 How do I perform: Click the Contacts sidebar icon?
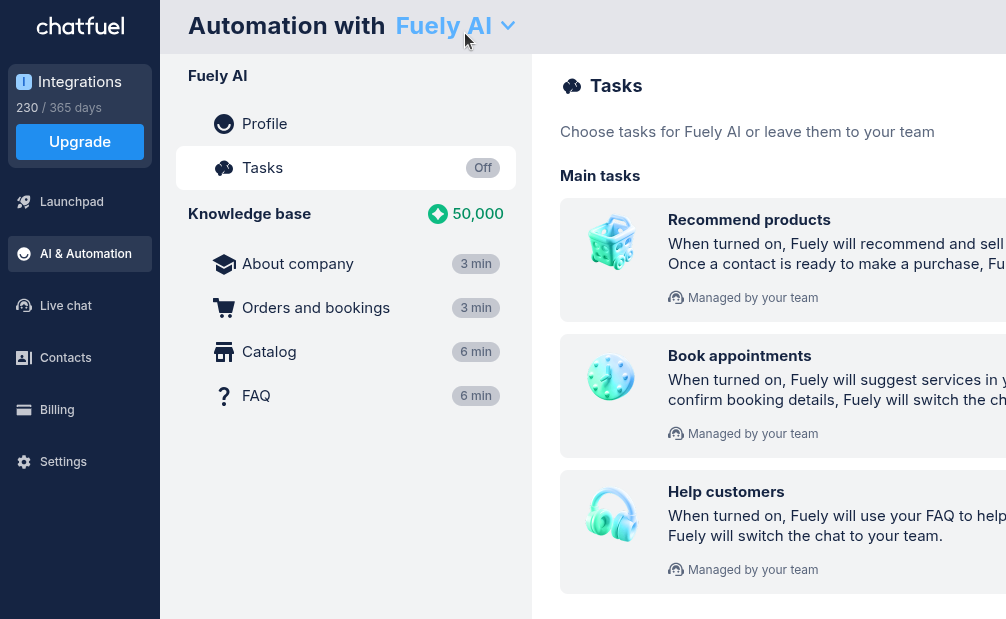tap(24, 358)
